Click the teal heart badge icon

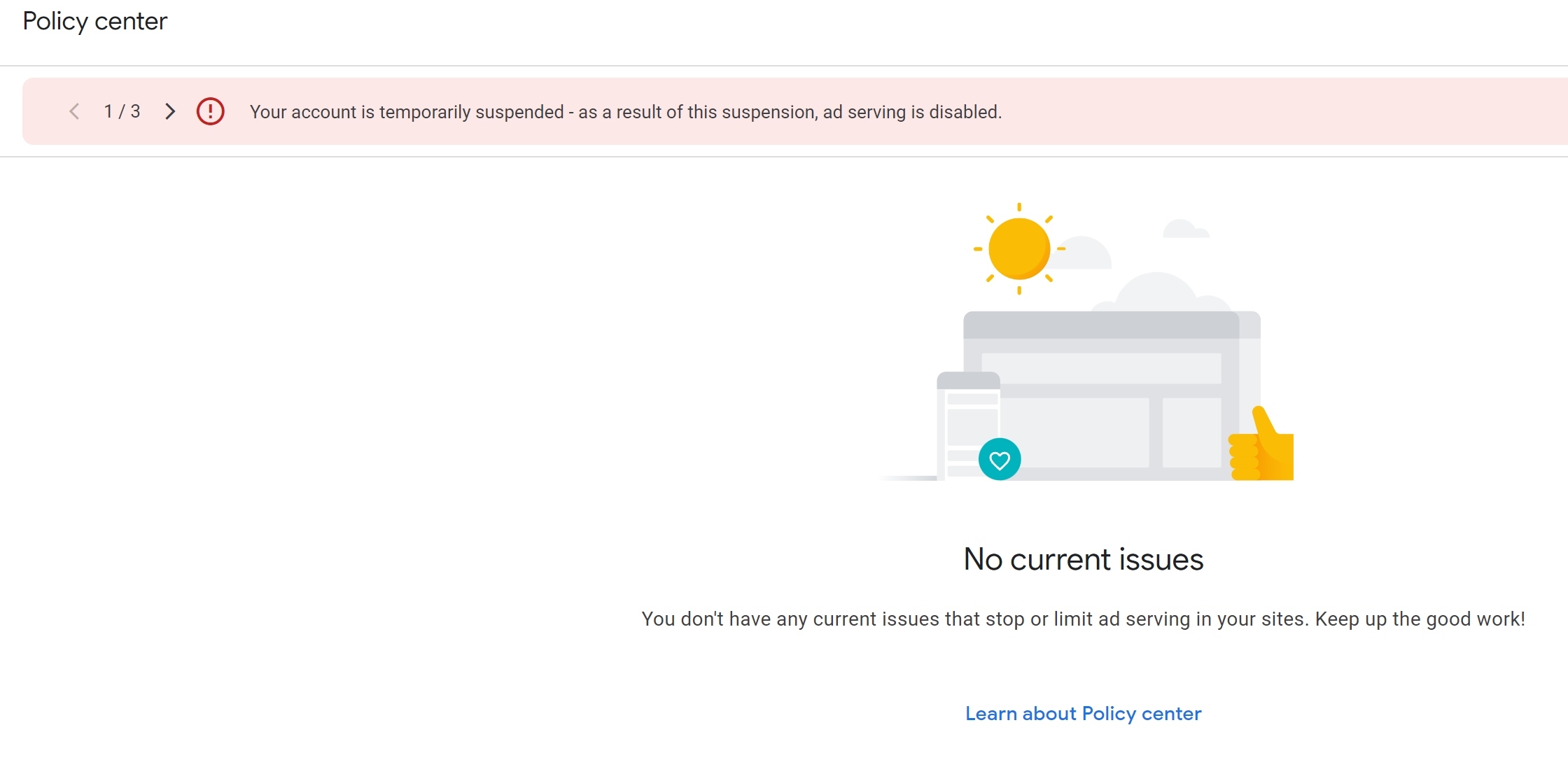pyautogui.click(x=999, y=460)
